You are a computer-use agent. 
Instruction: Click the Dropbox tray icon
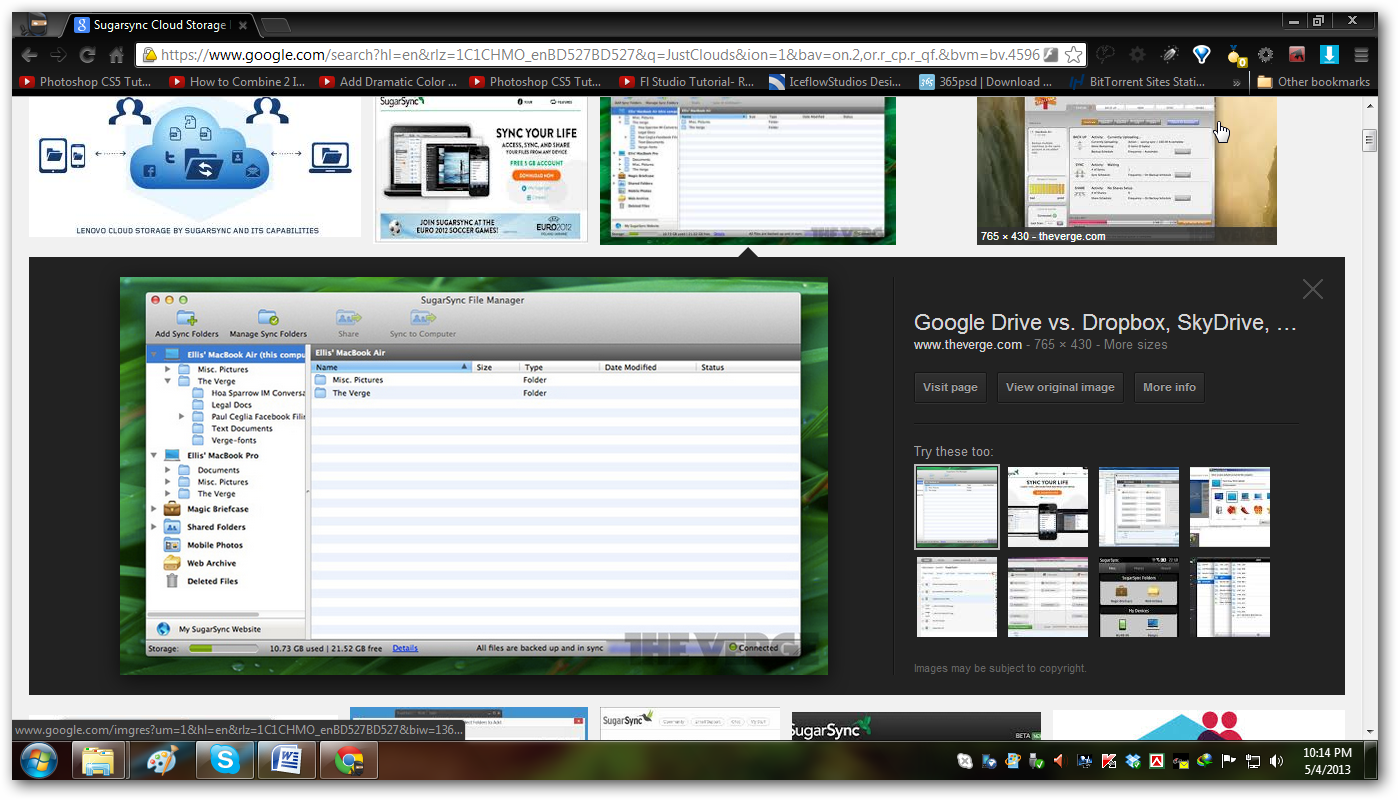(1132, 762)
